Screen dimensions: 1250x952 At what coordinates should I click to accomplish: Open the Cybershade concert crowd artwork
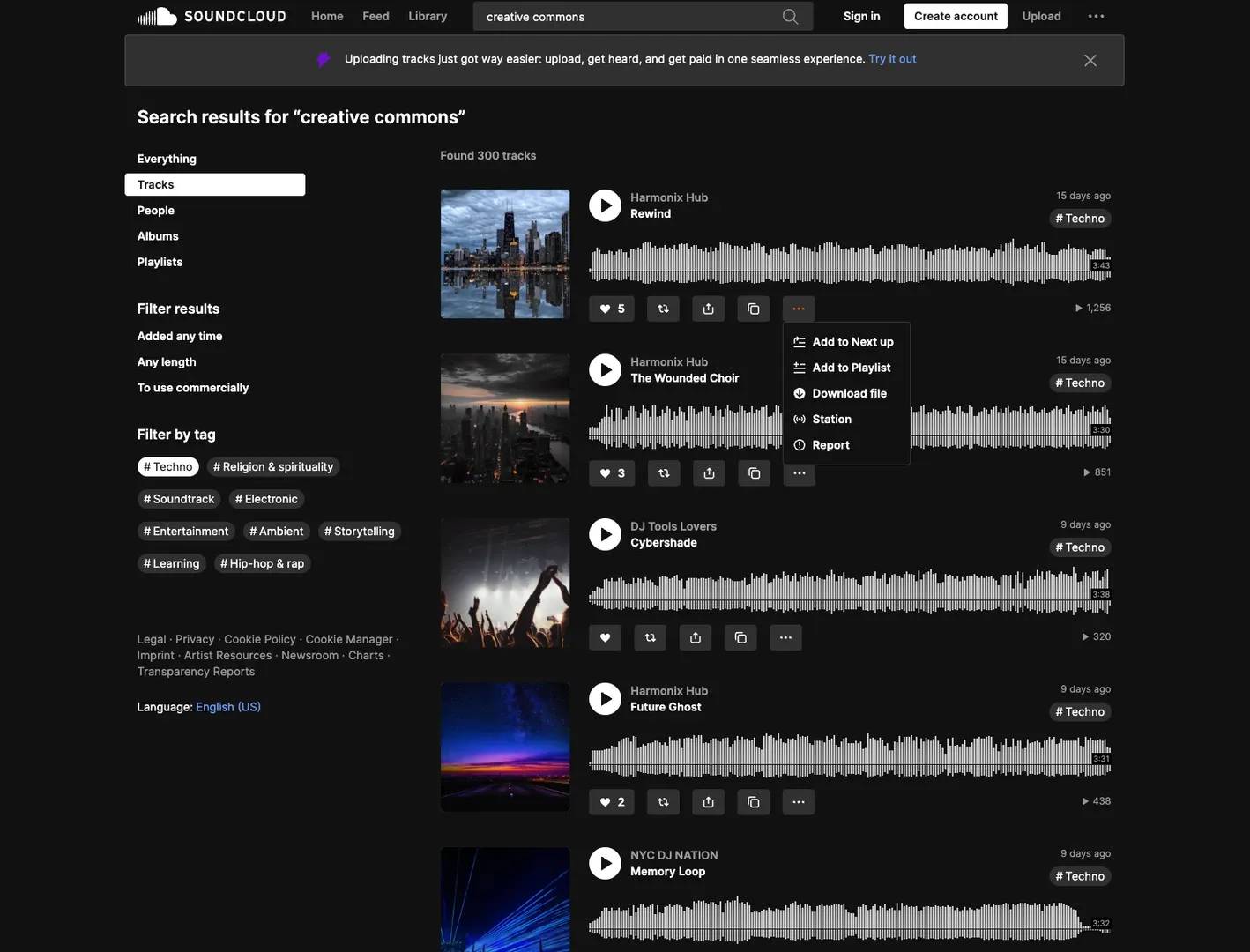505,583
